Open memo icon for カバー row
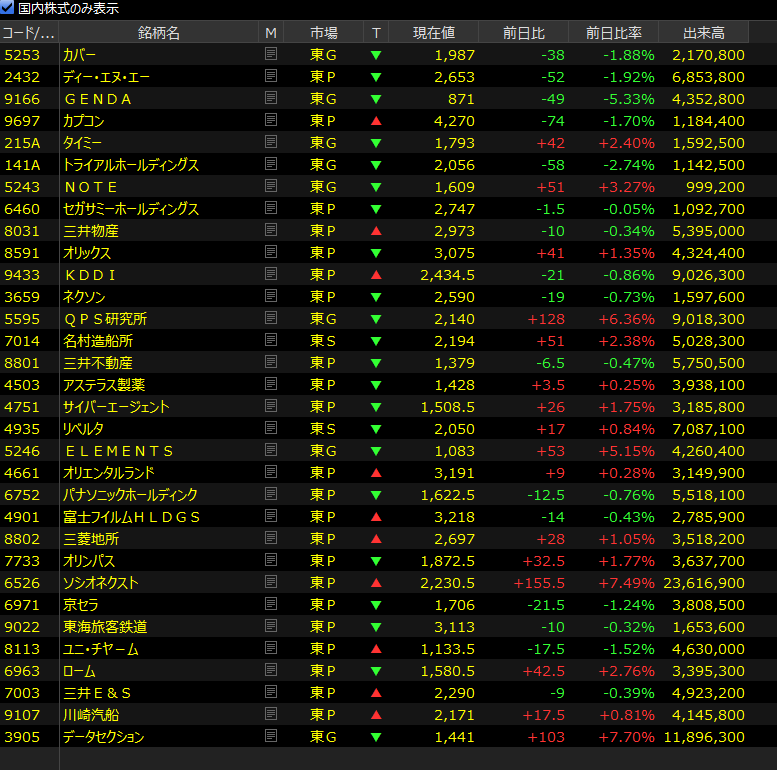 271,54
